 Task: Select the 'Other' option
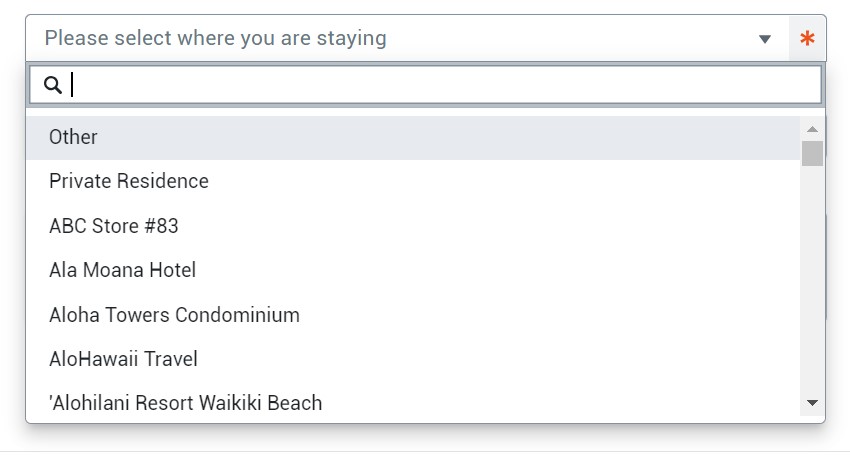(74, 137)
